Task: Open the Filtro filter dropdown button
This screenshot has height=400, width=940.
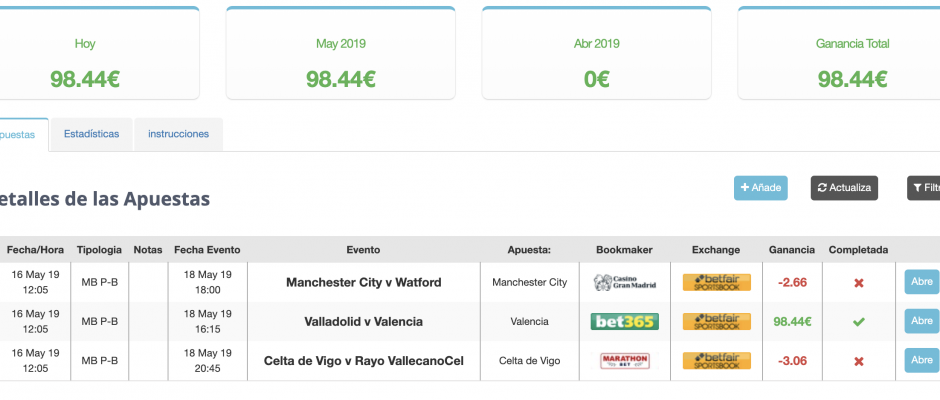Action: pyautogui.click(x=924, y=188)
